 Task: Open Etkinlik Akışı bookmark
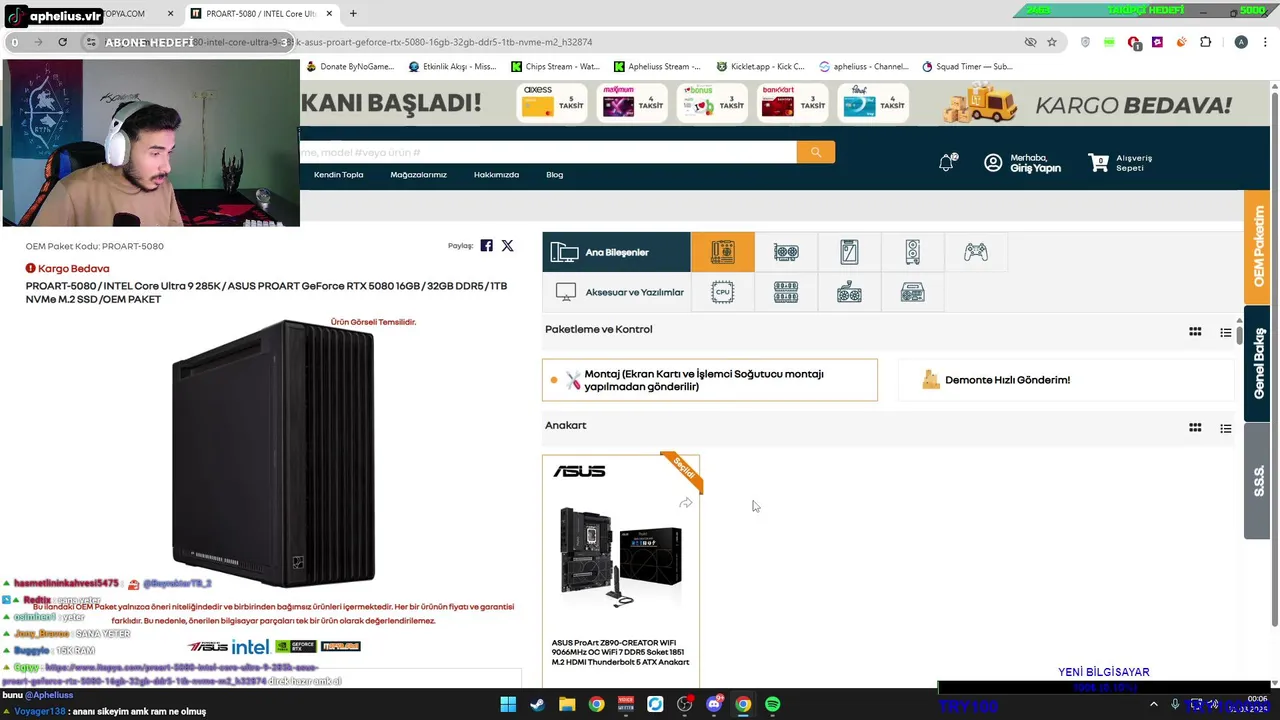[452, 66]
